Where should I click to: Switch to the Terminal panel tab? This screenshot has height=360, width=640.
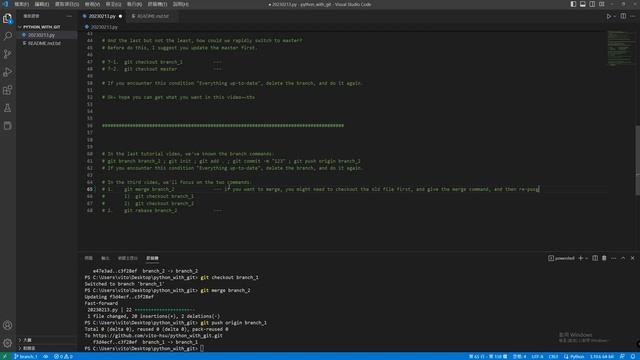pos(152,258)
